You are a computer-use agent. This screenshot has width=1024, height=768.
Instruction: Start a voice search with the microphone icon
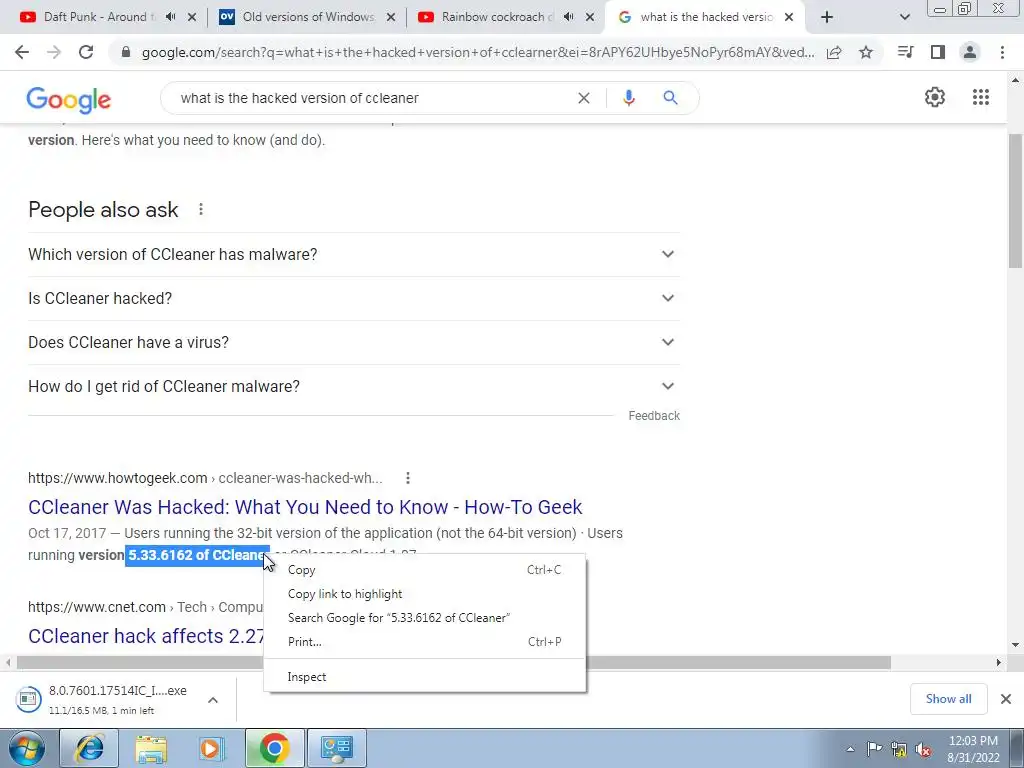[x=628, y=98]
